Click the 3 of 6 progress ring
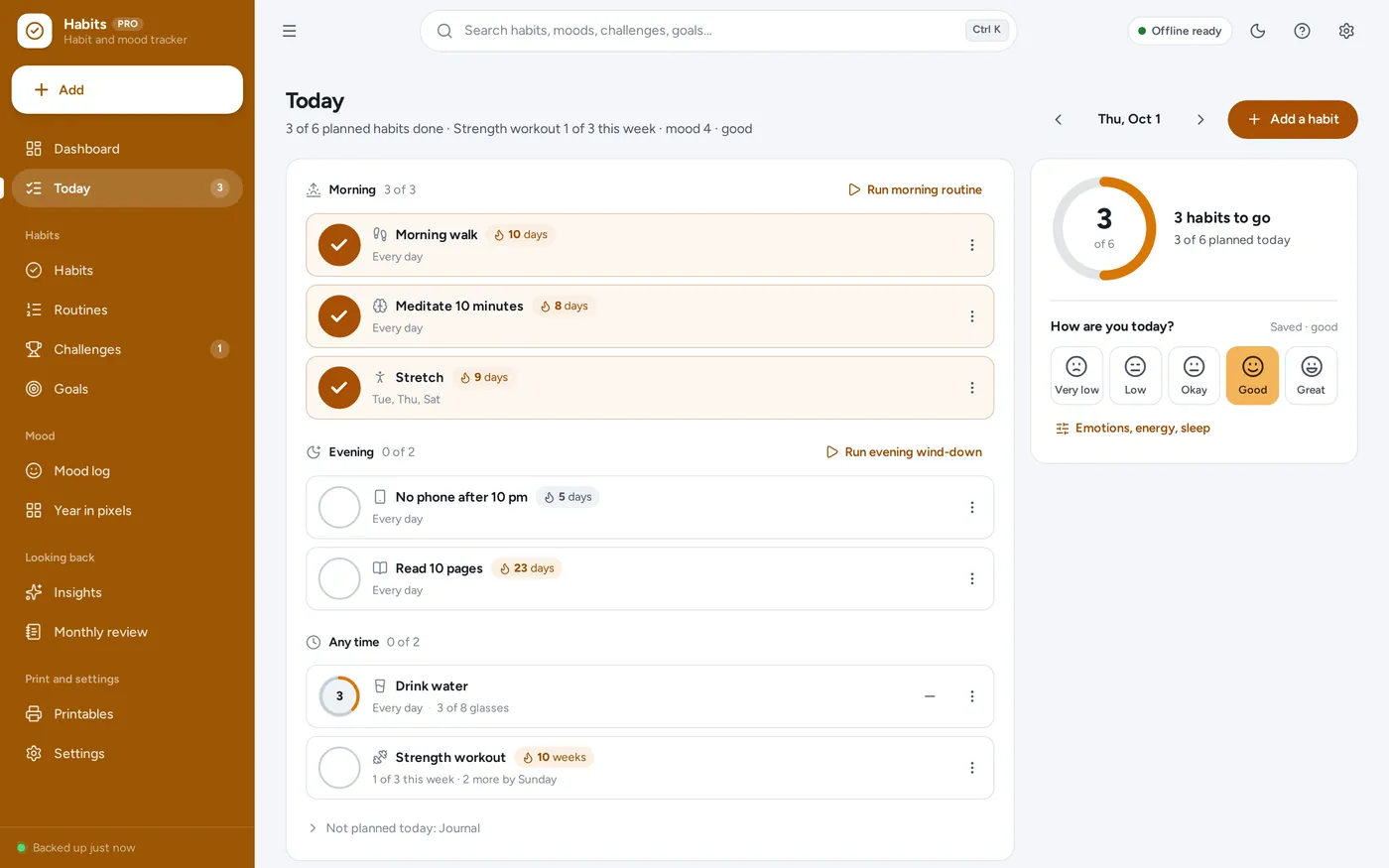 (x=1104, y=229)
